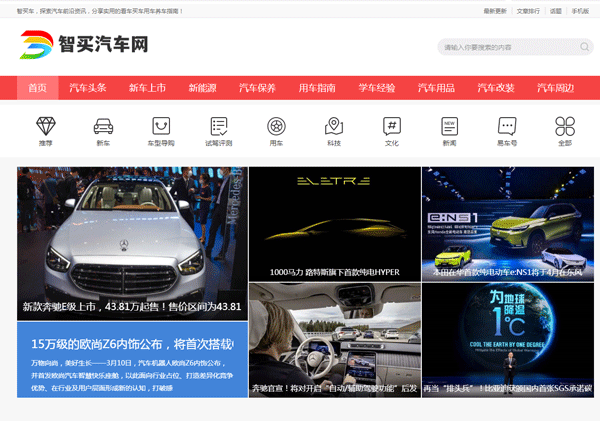Viewport: 600px width, 421px height.
Task: Open the 手机版 link
Action: coord(580,11)
